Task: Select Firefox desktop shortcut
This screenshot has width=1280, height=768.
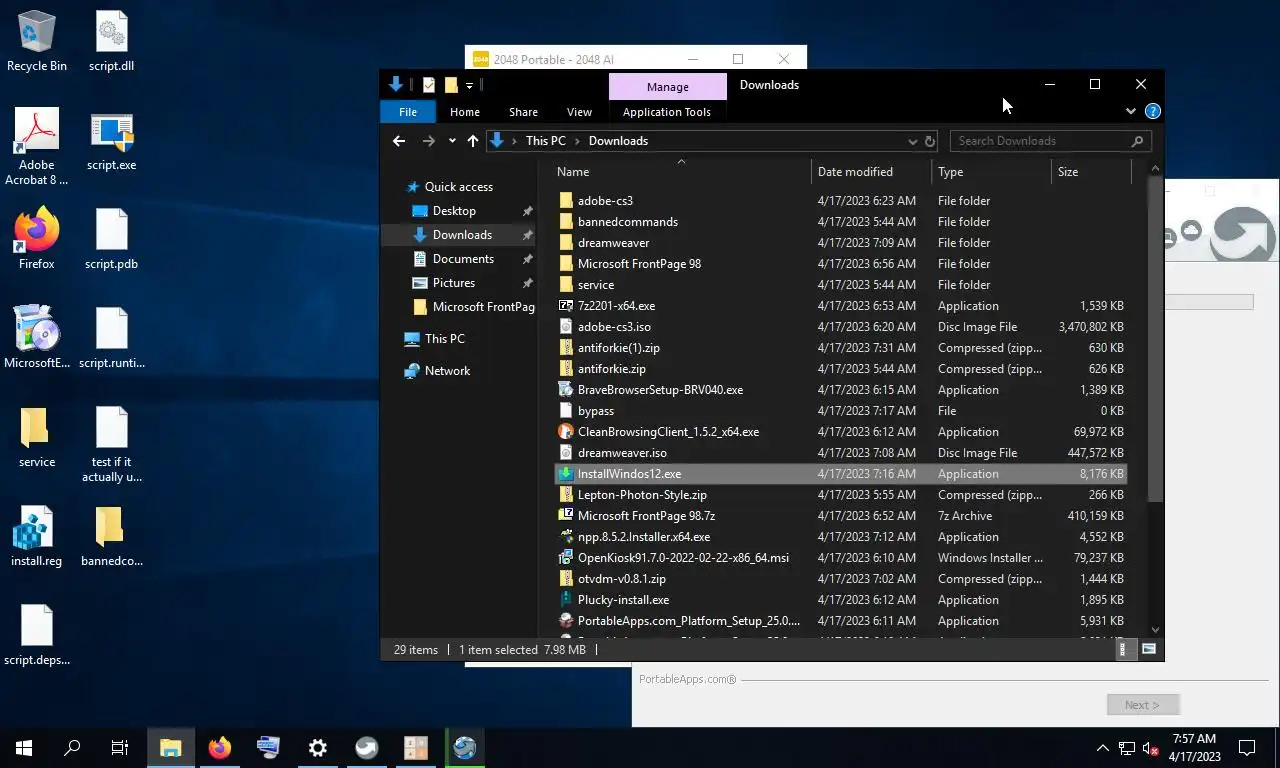Action: tap(36, 239)
